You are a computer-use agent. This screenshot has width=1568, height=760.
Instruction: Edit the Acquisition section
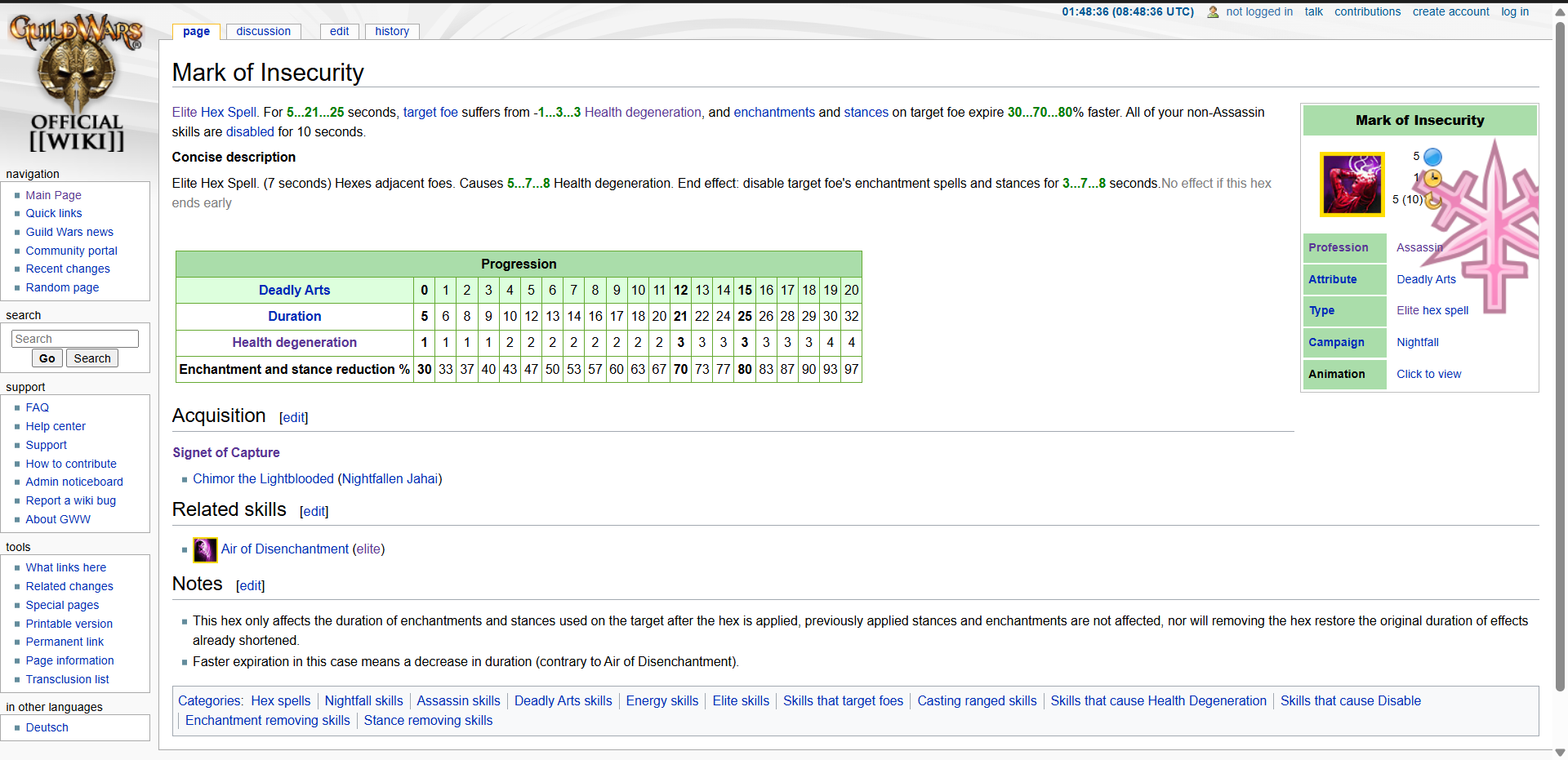293,418
